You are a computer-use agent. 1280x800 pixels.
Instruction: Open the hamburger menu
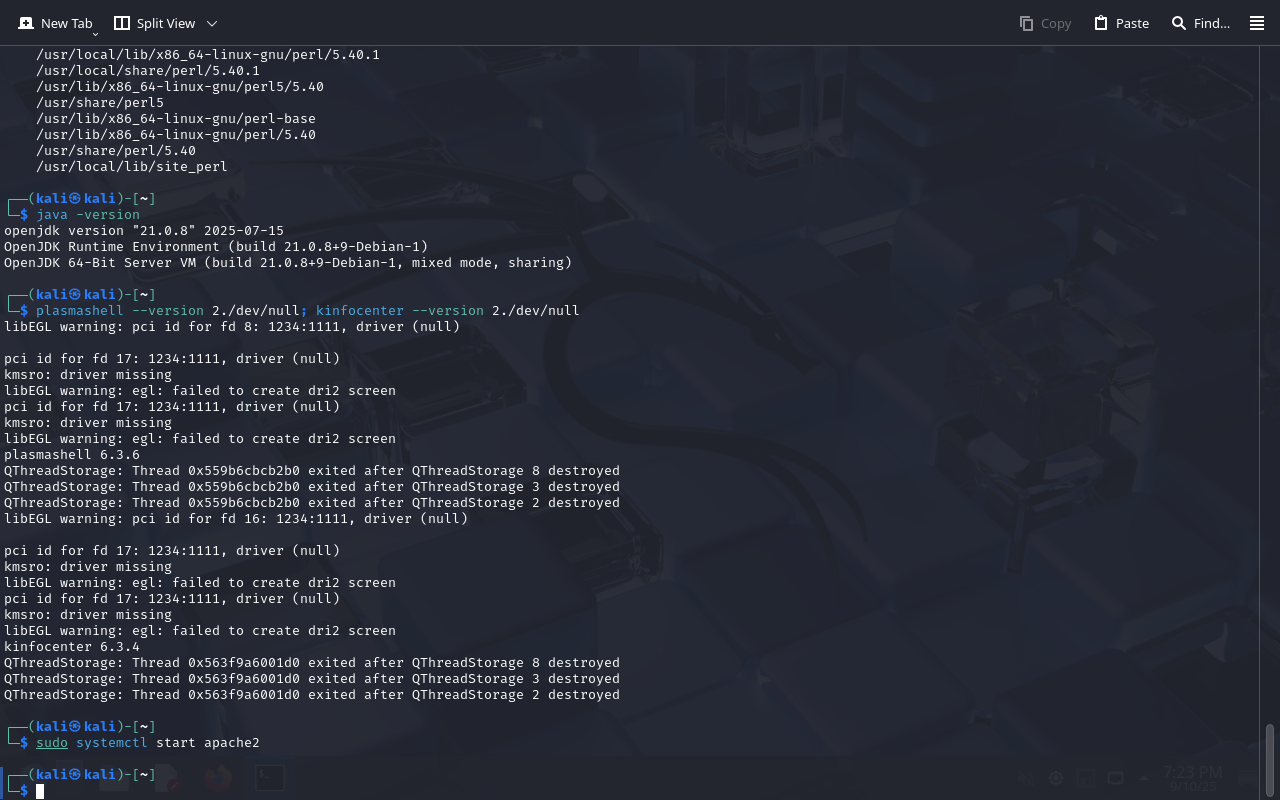pyautogui.click(x=1257, y=23)
